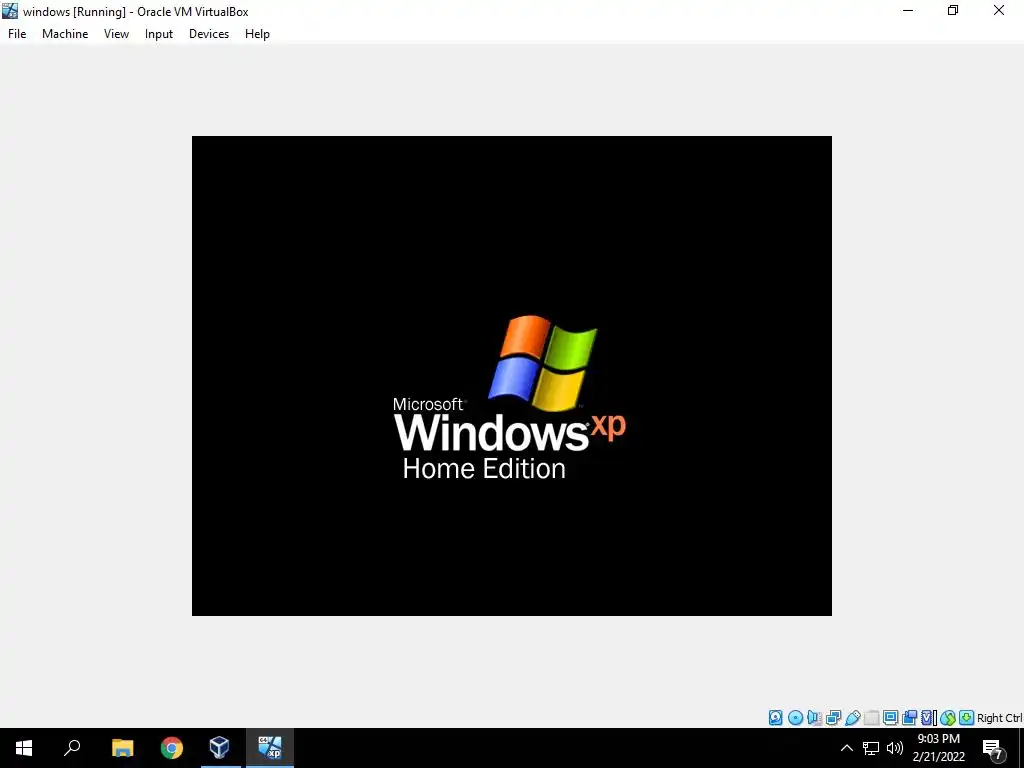The image size is (1024, 768).
Task: Click the audio status icon
Action: click(x=814, y=718)
